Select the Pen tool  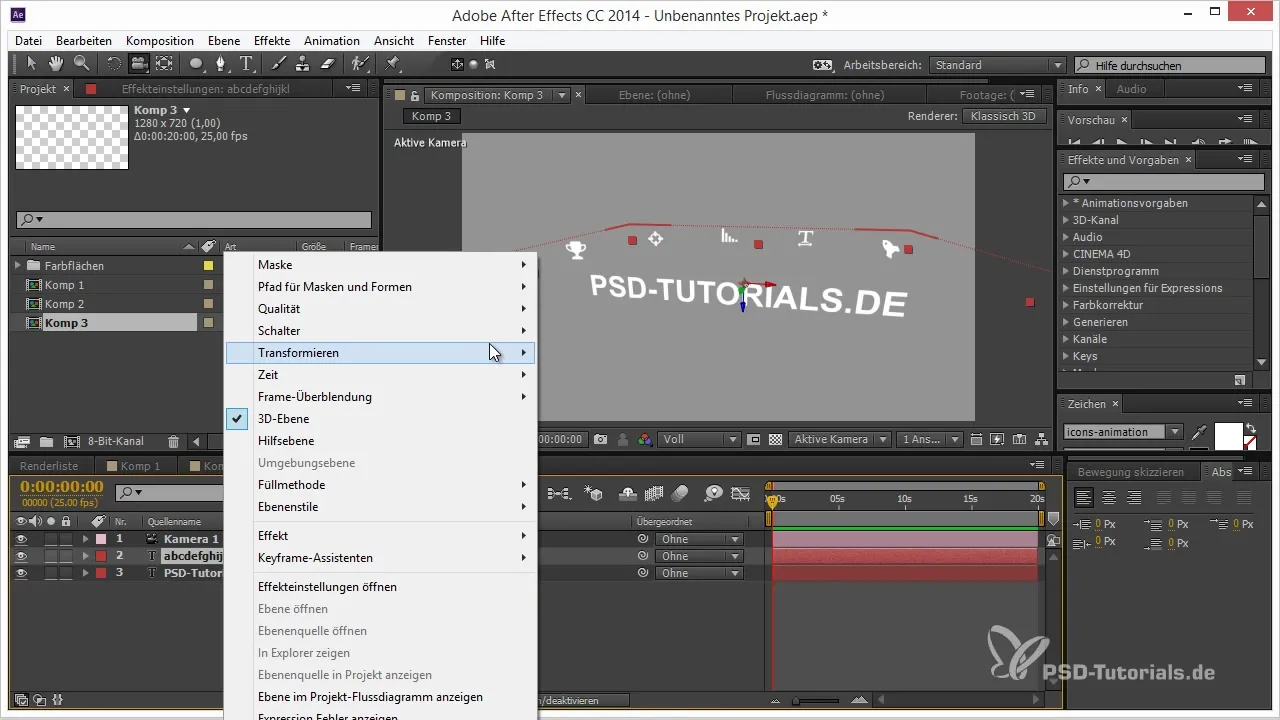click(x=222, y=64)
